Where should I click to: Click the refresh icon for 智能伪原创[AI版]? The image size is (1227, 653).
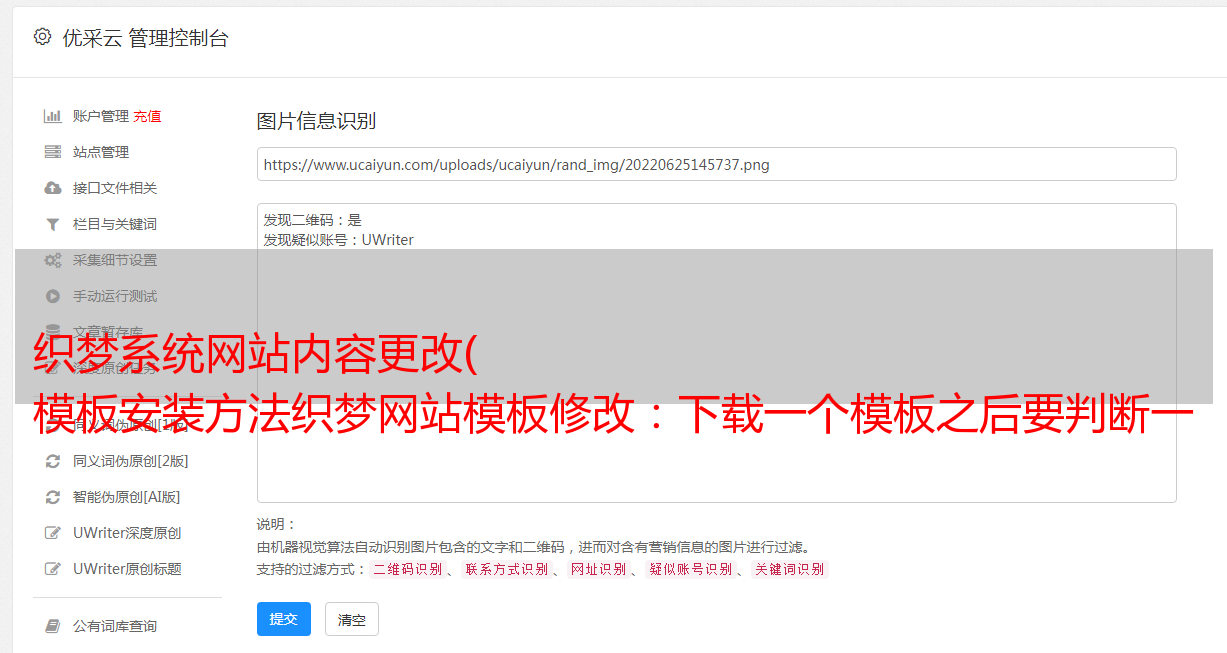point(53,497)
